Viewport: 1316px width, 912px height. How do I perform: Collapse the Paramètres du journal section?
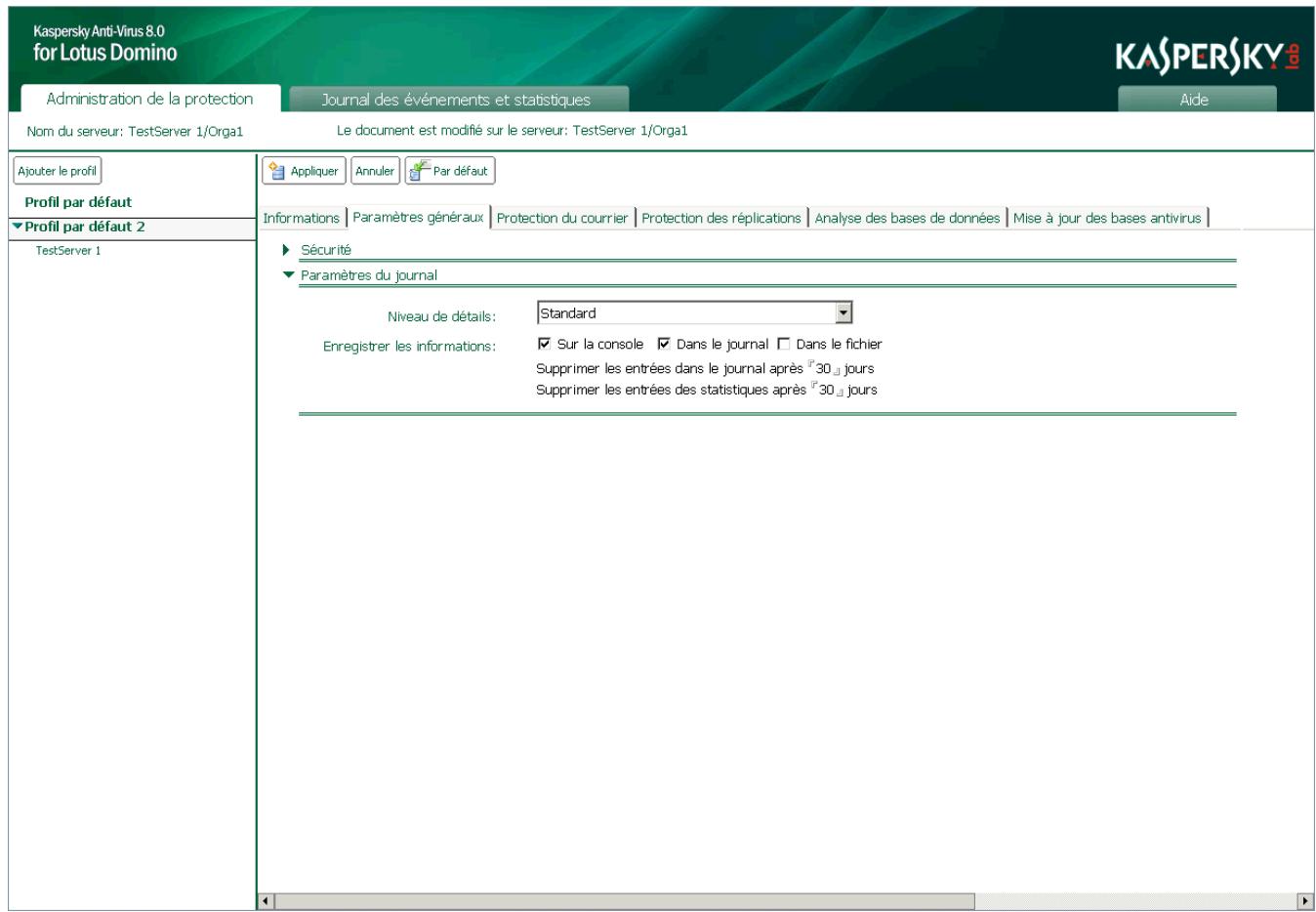coord(288,275)
